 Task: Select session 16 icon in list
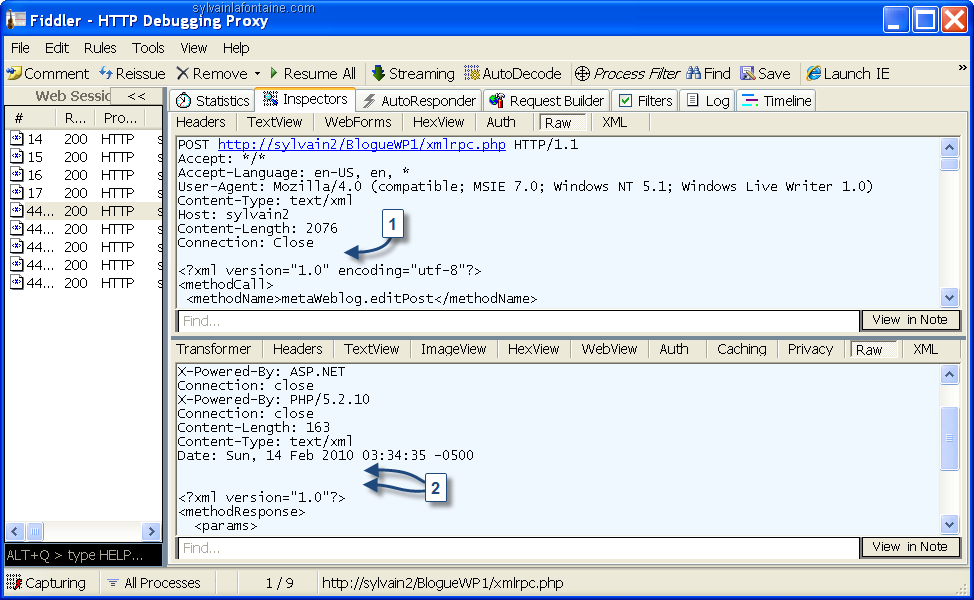pyautogui.click(x=17, y=175)
